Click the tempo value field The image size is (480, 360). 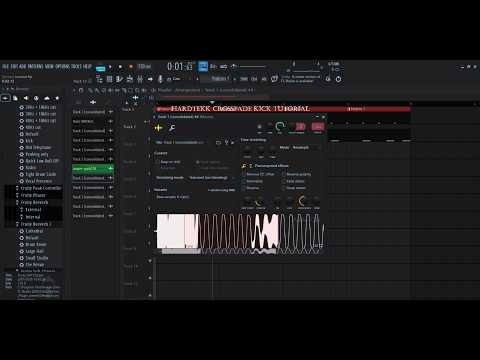coord(145,66)
